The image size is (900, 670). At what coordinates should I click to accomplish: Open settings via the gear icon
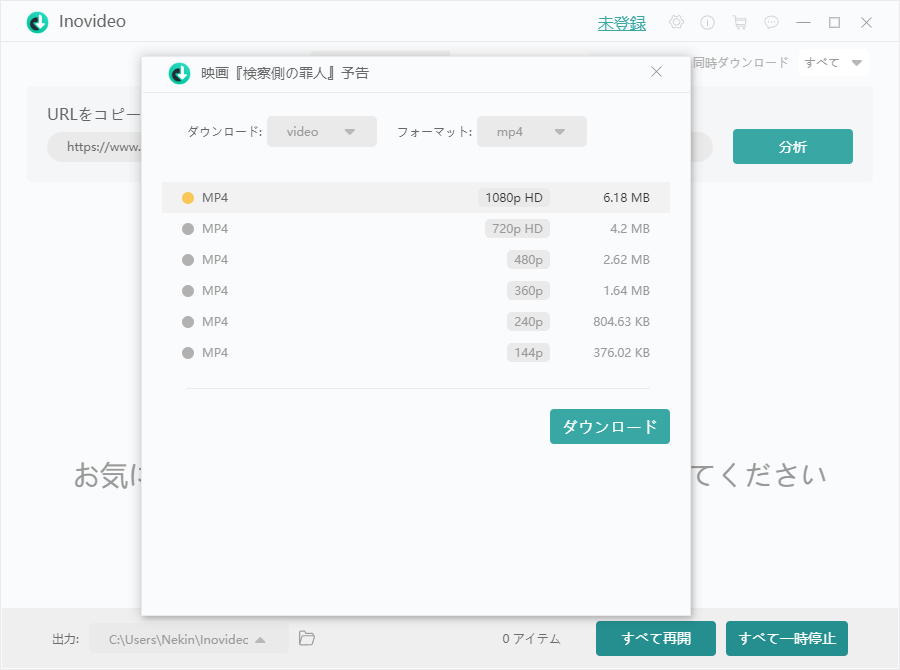(x=677, y=22)
